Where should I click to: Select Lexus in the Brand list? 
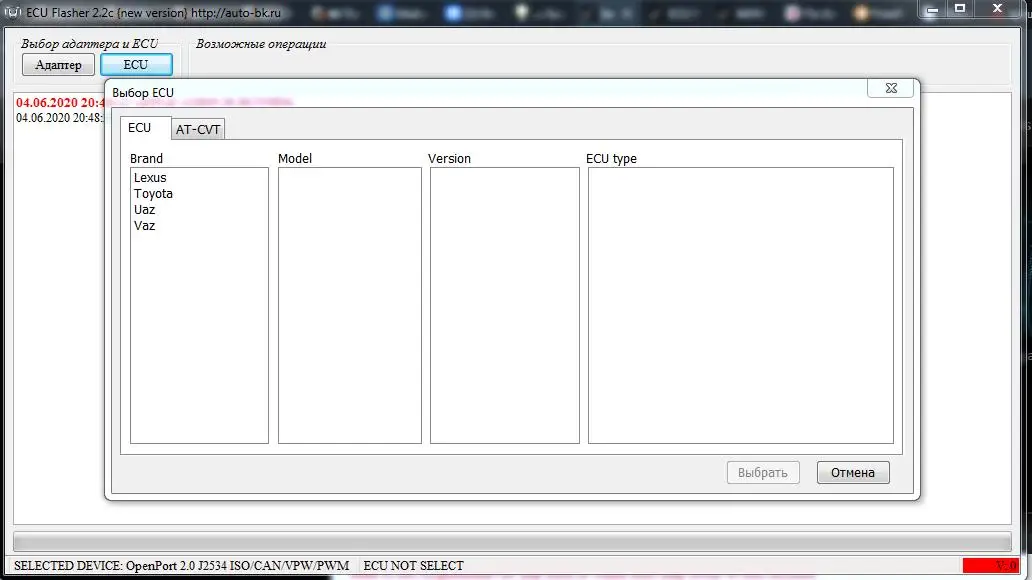pyautogui.click(x=150, y=178)
